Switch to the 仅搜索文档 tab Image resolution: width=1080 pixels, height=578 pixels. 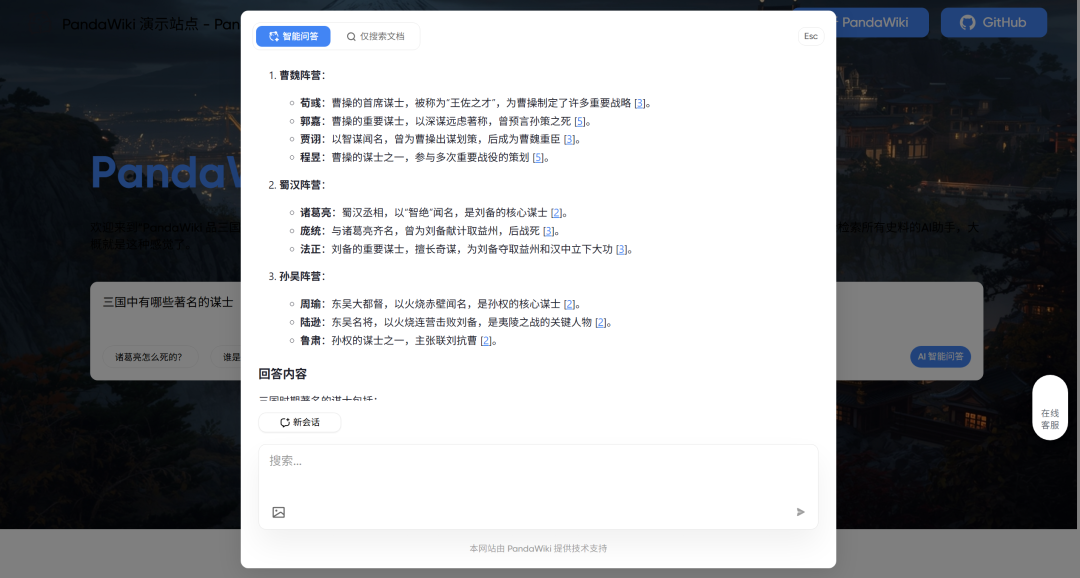tap(375, 37)
